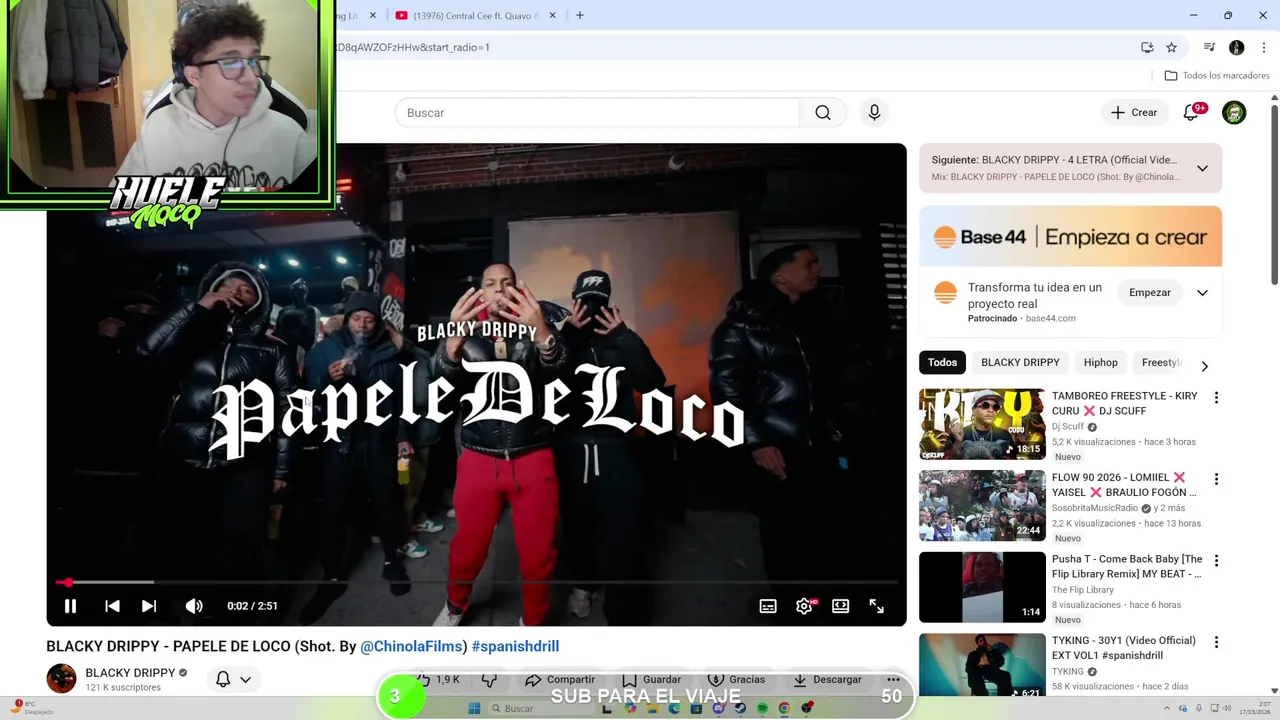Bookmark this page with the star icon
Screen dimensions: 1280x720
pyautogui.click(x=1171, y=47)
